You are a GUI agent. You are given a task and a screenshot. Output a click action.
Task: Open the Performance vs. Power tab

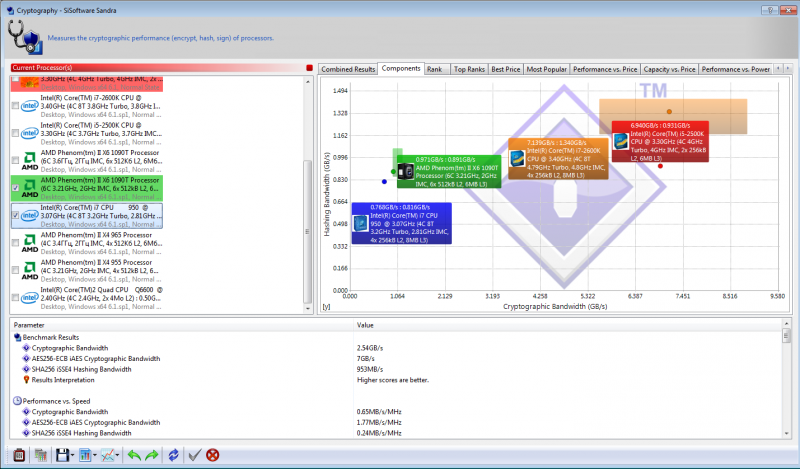[x=736, y=69]
